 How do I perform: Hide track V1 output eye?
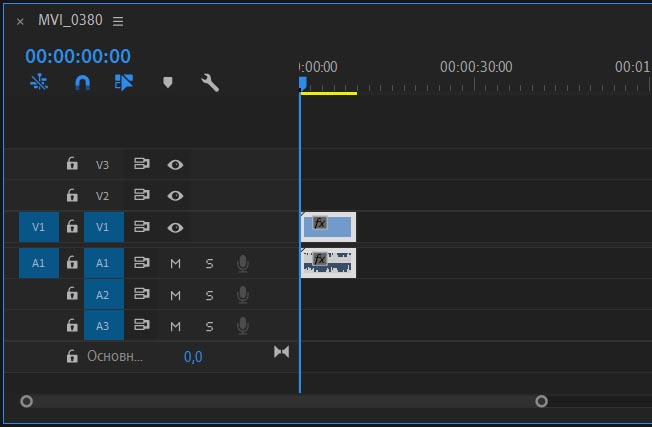175,227
